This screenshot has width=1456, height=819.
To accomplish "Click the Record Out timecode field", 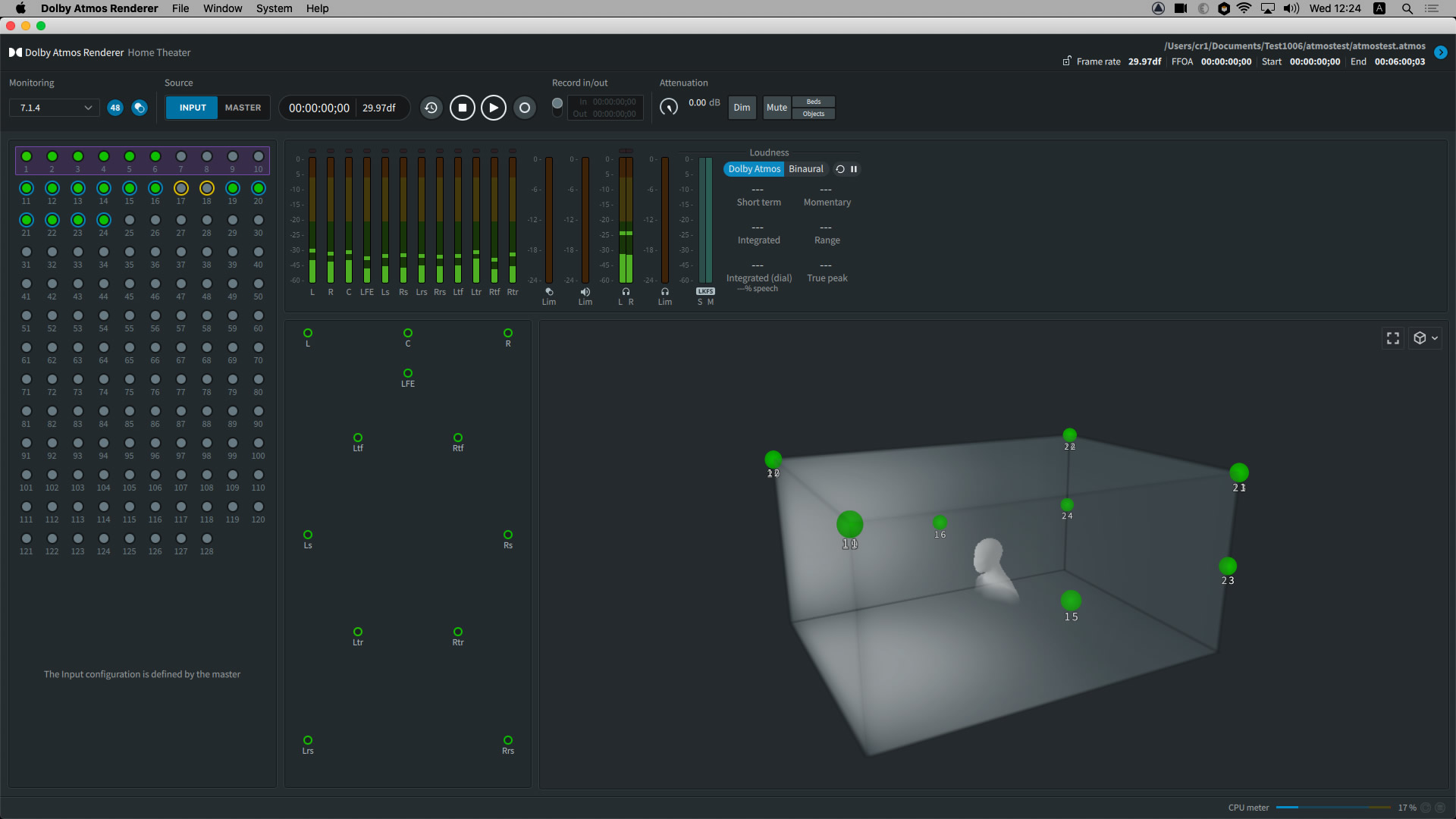I will (x=614, y=114).
